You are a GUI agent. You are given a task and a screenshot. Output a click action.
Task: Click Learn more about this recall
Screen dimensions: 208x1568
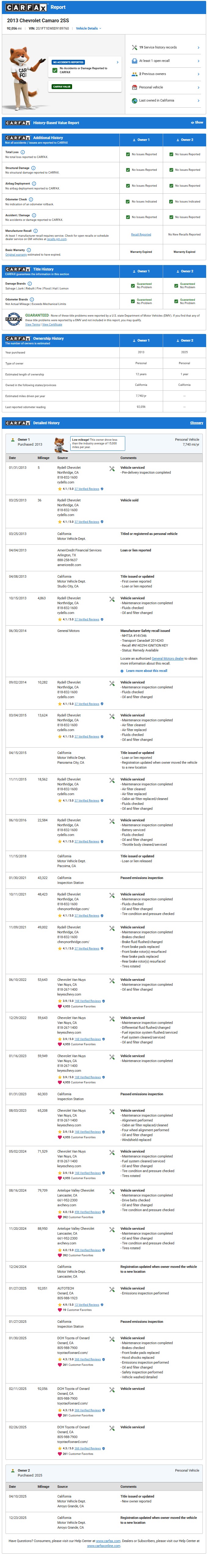pyautogui.click(x=146, y=671)
